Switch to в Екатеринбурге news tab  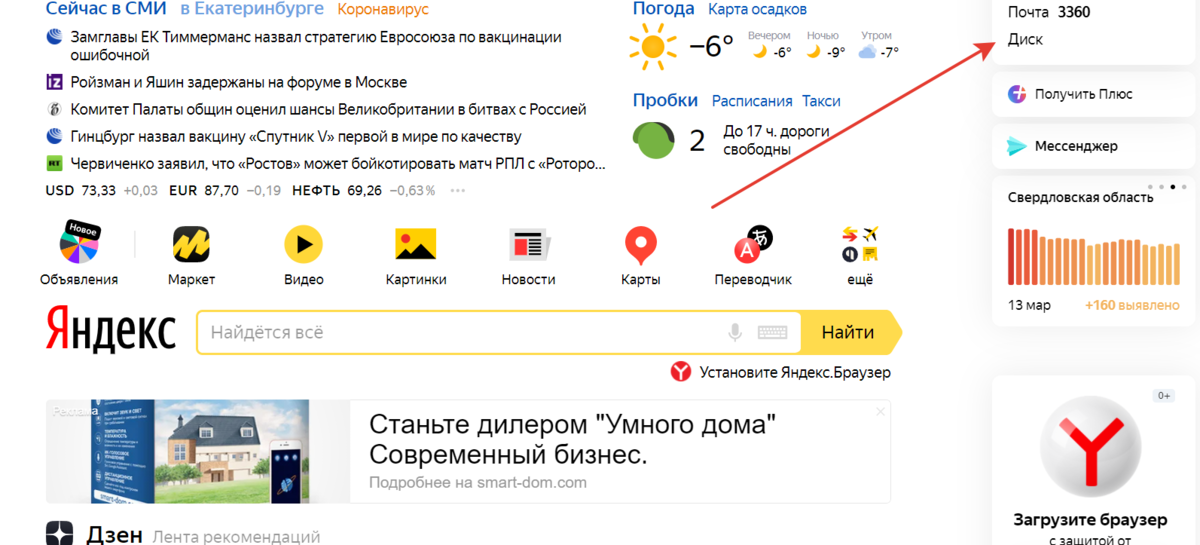coord(252,9)
